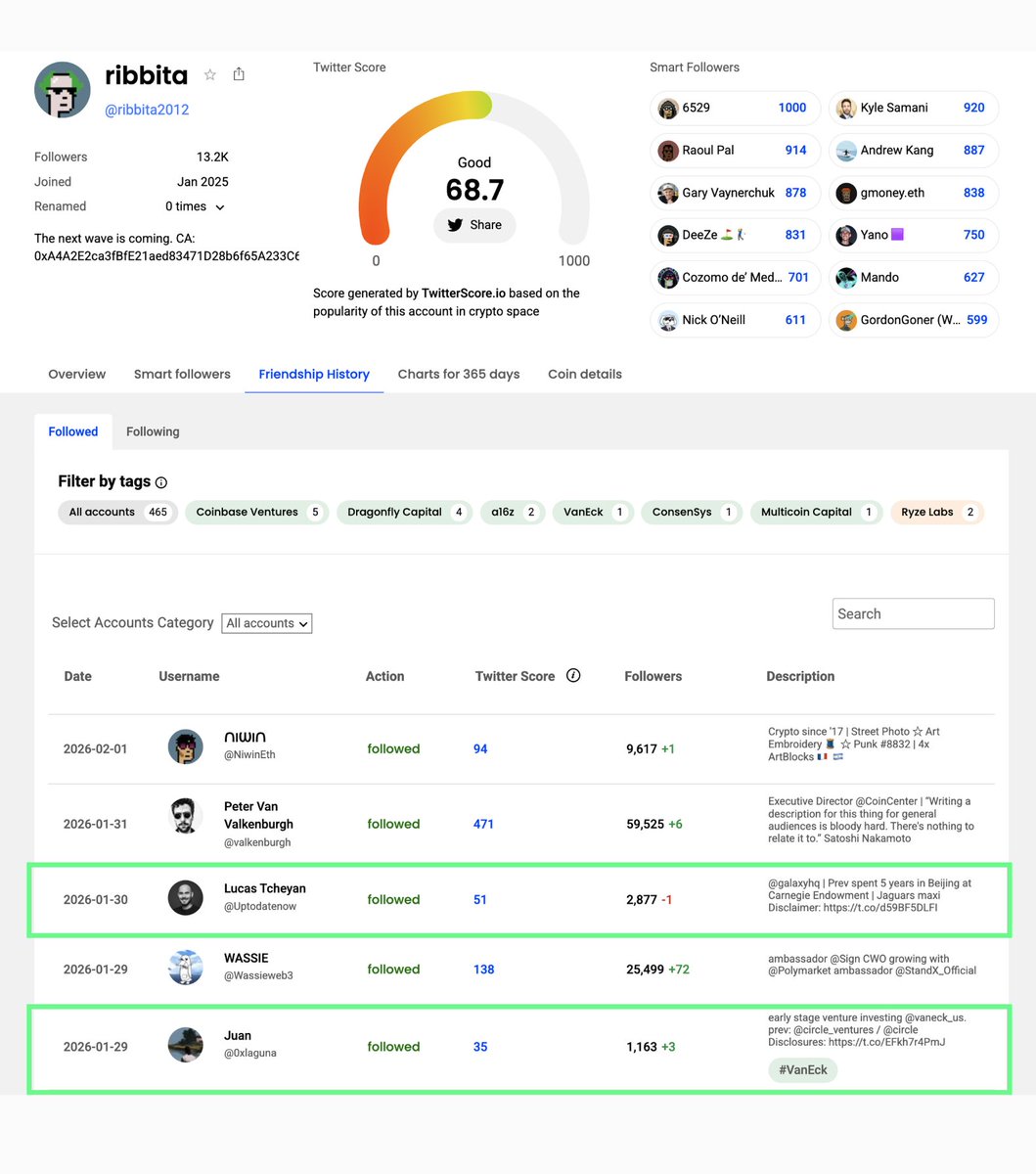Click Nick O'Neill's avatar icon

coord(668,320)
